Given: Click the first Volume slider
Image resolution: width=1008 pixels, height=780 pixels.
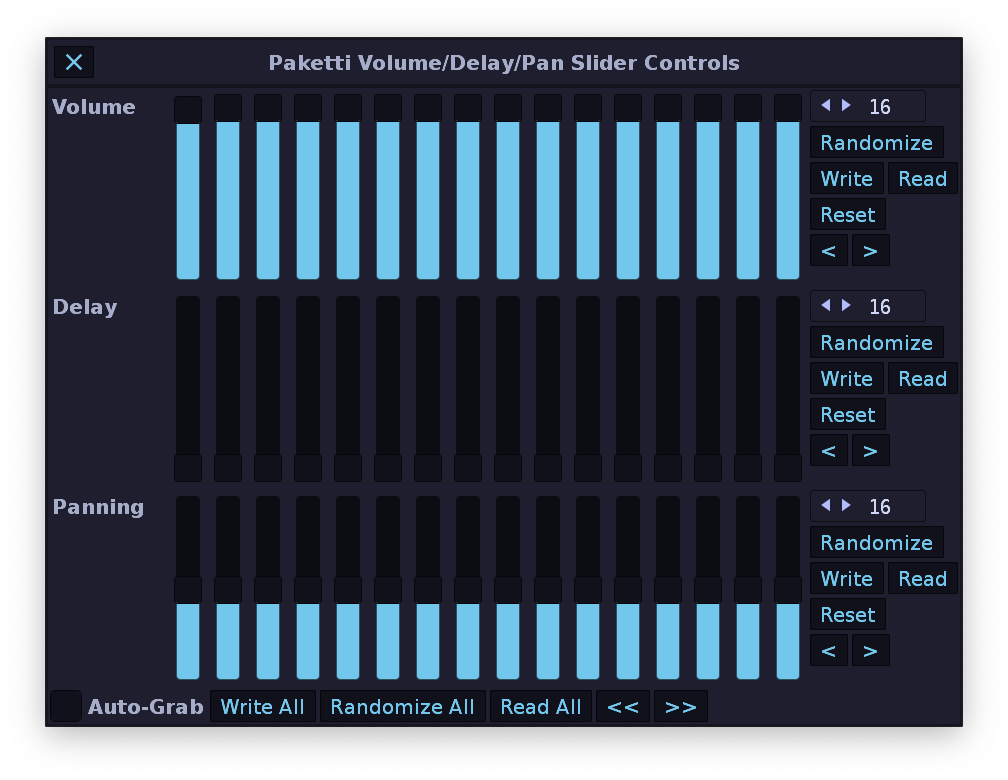Looking at the screenshot, I should [188, 190].
